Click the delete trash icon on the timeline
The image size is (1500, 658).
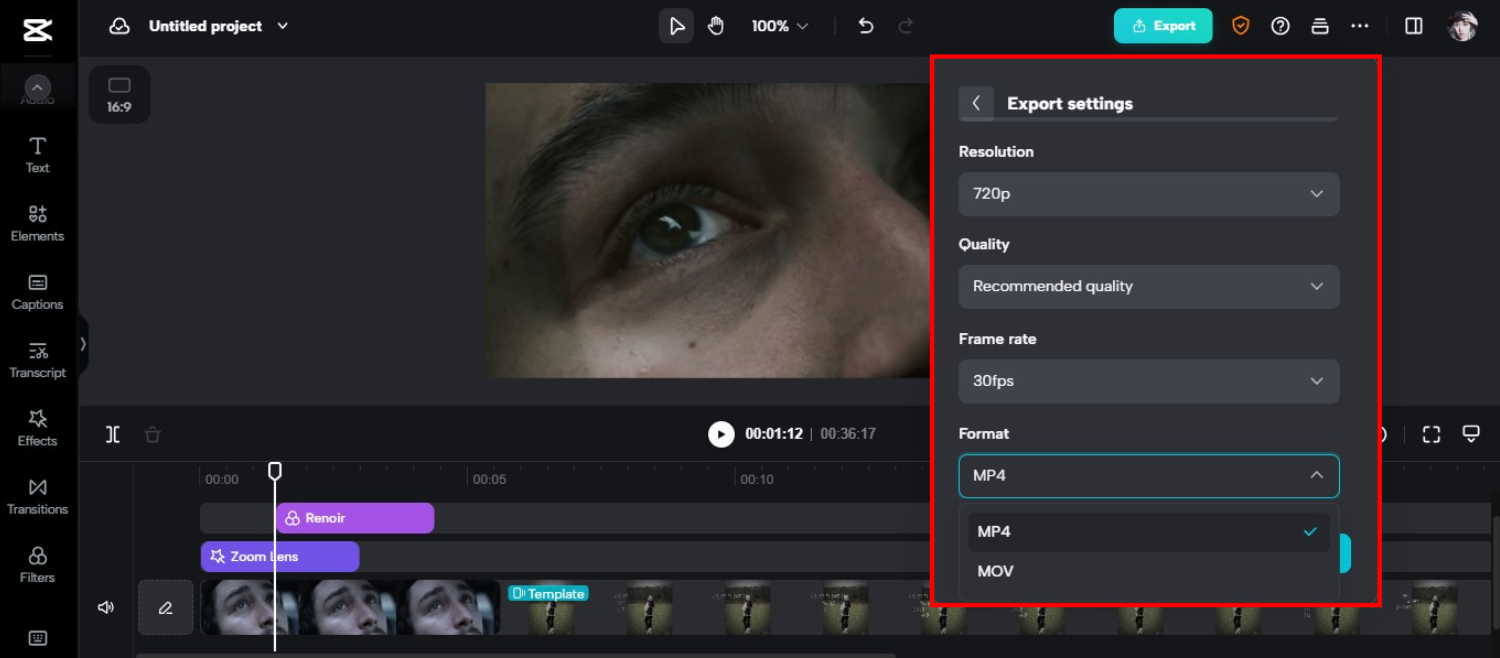click(x=152, y=434)
